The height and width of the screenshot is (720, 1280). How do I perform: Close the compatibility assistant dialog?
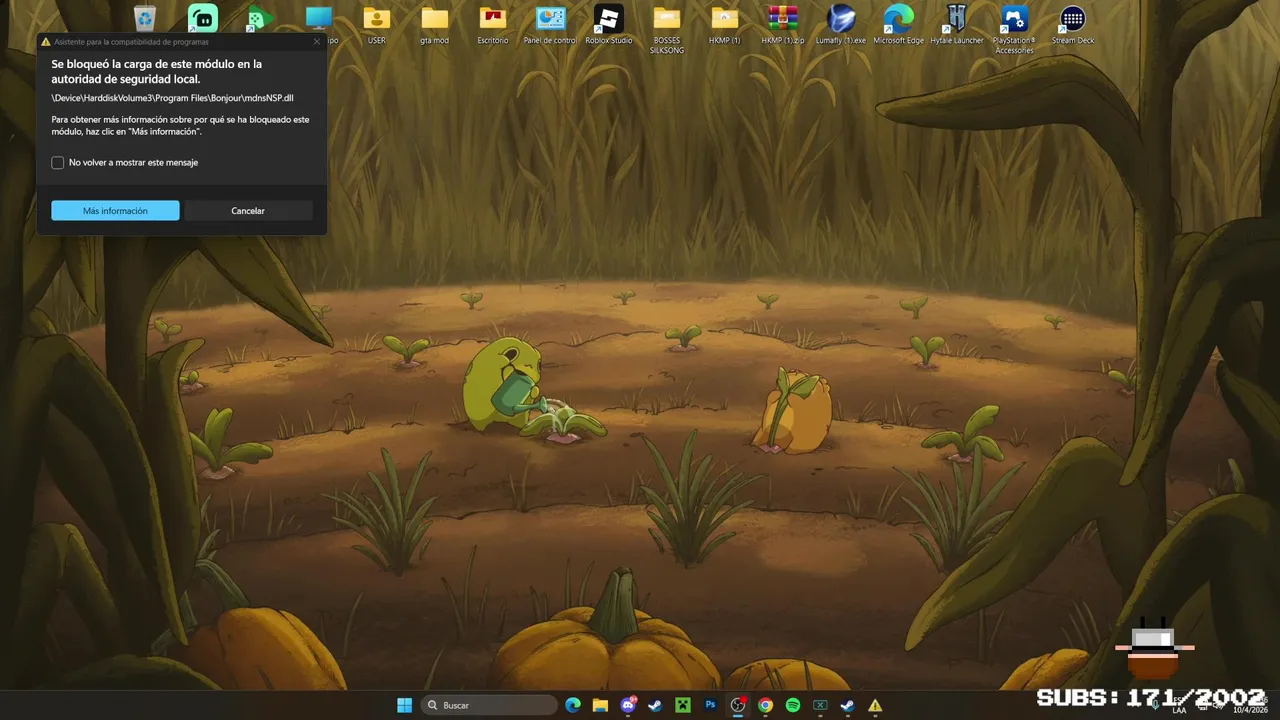pyautogui.click(x=317, y=42)
